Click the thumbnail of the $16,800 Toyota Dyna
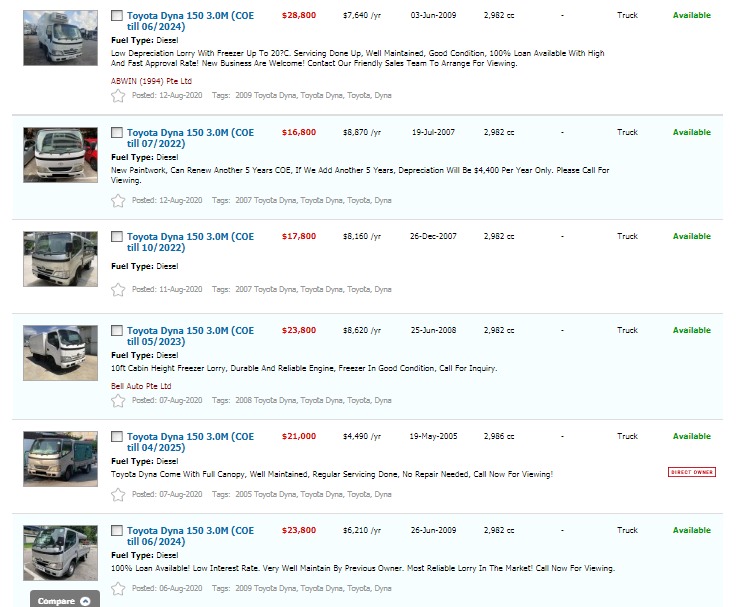 click(x=60, y=155)
